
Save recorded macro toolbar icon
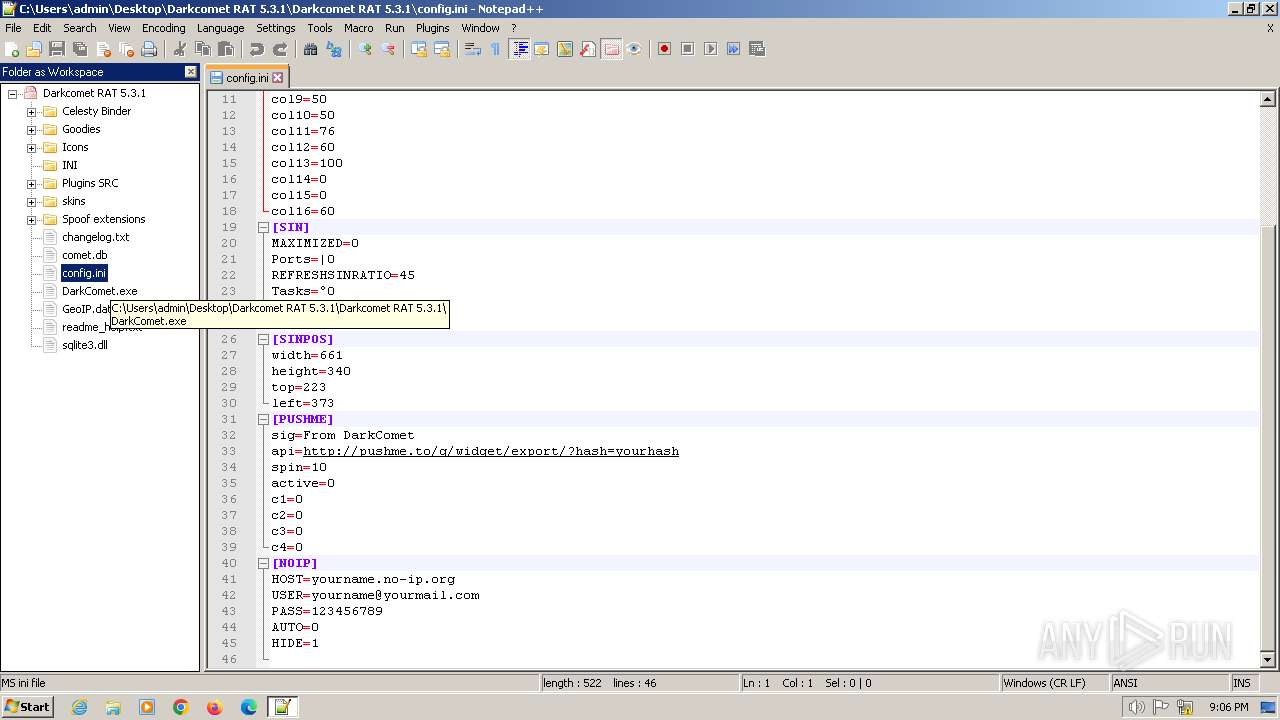point(757,49)
